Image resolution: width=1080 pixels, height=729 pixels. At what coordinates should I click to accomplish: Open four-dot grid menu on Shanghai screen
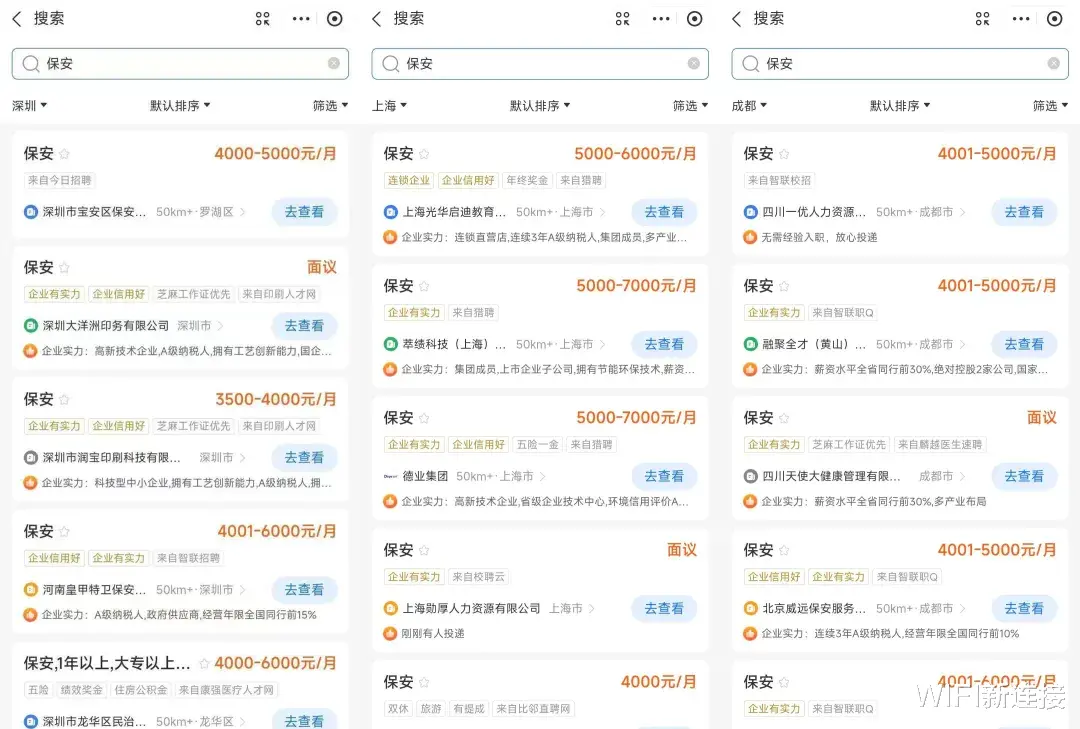(623, 19)
